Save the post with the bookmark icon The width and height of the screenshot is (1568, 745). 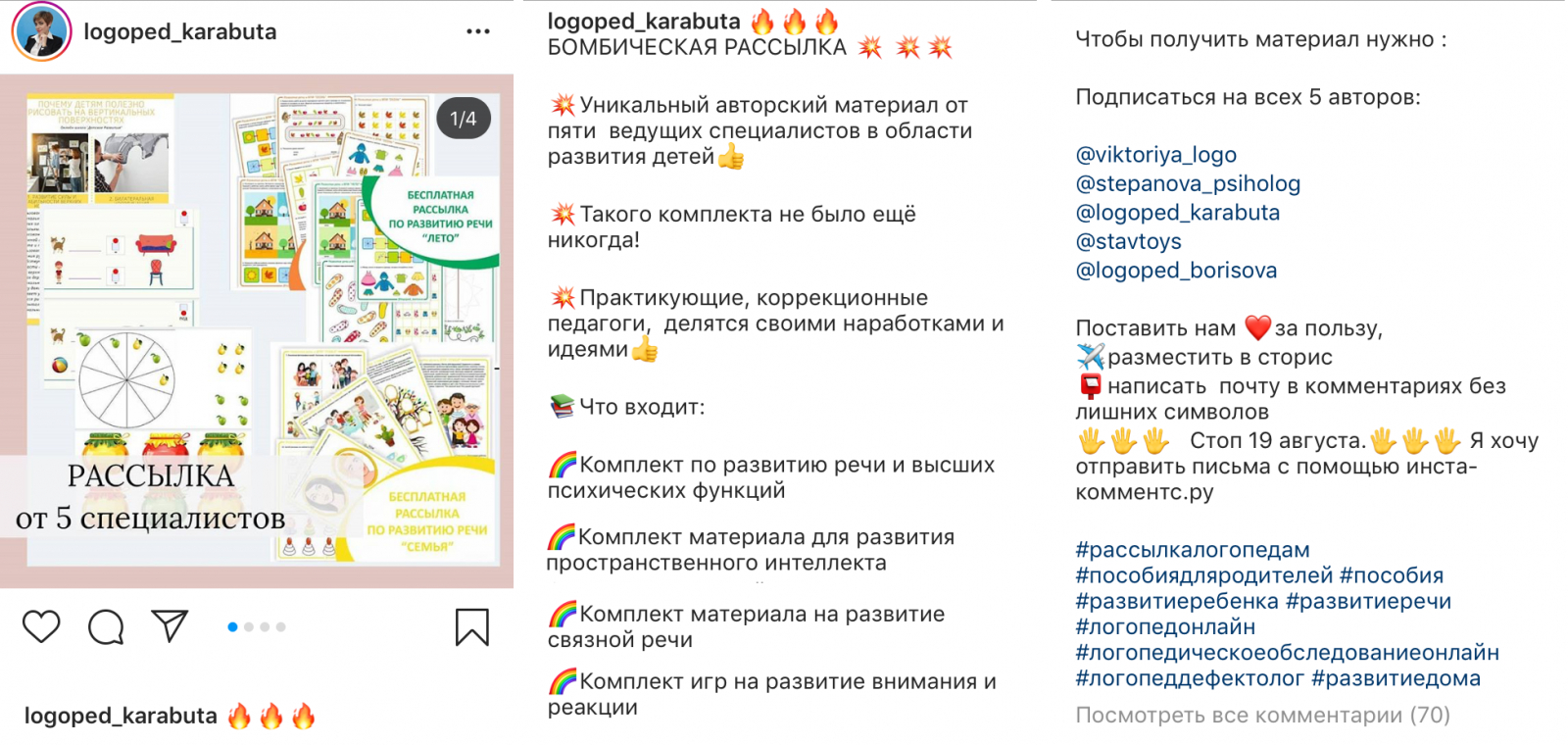pos(471,627)
